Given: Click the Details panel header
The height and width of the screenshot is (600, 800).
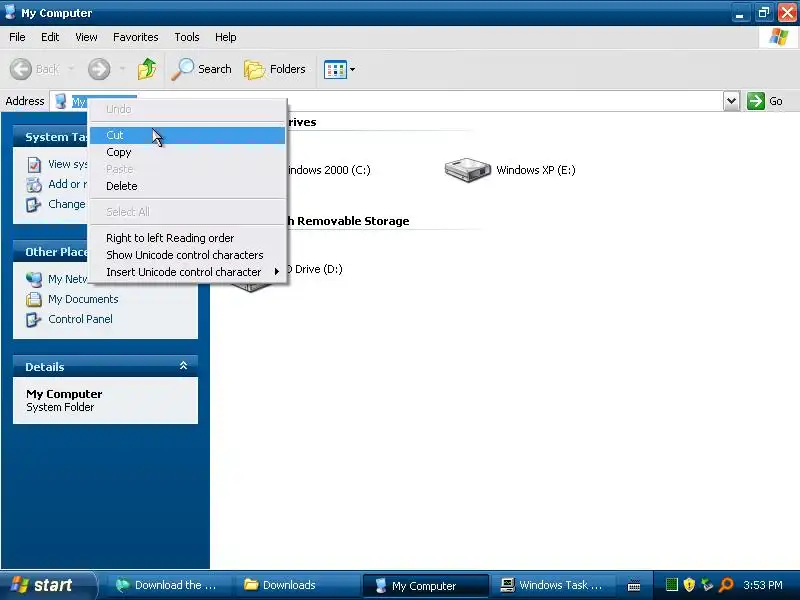Looking at the screenshot, I should pos(106,366).
